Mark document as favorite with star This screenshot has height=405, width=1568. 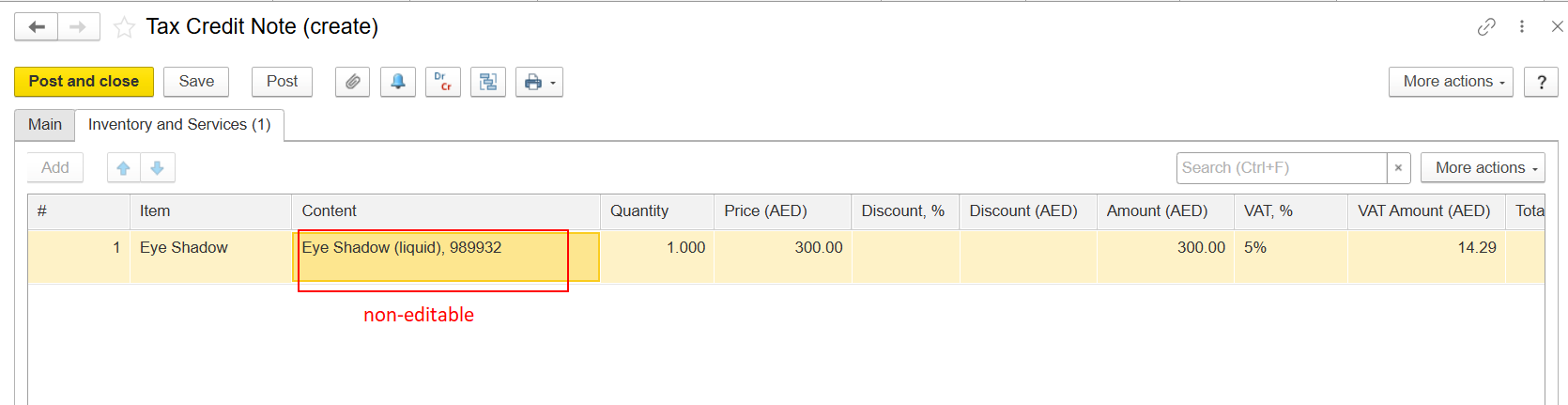coord(124,27)
